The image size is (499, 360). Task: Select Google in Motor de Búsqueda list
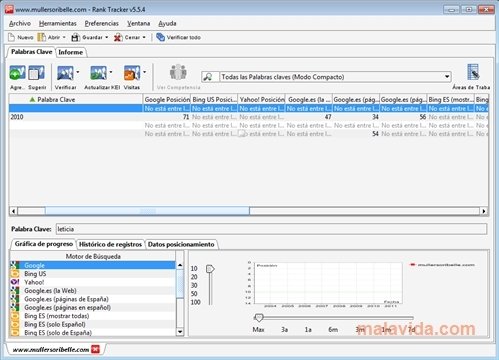[x=93, y=265]
